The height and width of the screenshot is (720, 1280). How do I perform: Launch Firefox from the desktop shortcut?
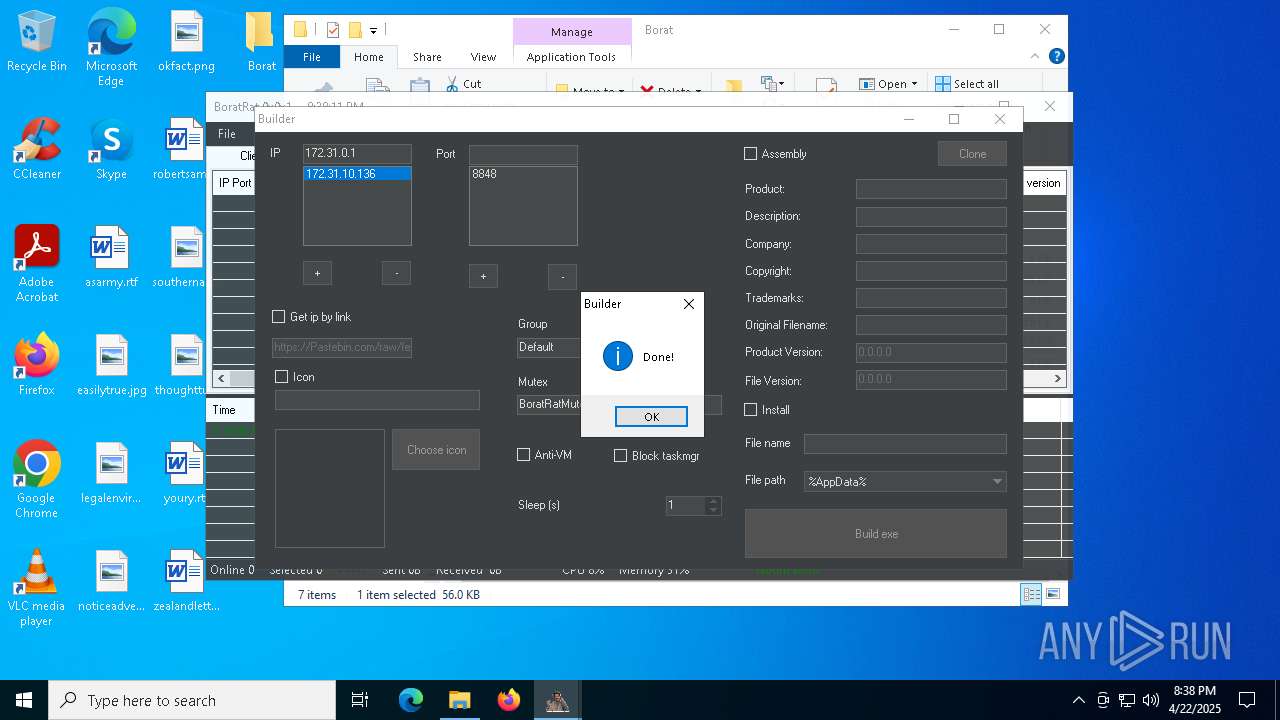tap(37, 365)
